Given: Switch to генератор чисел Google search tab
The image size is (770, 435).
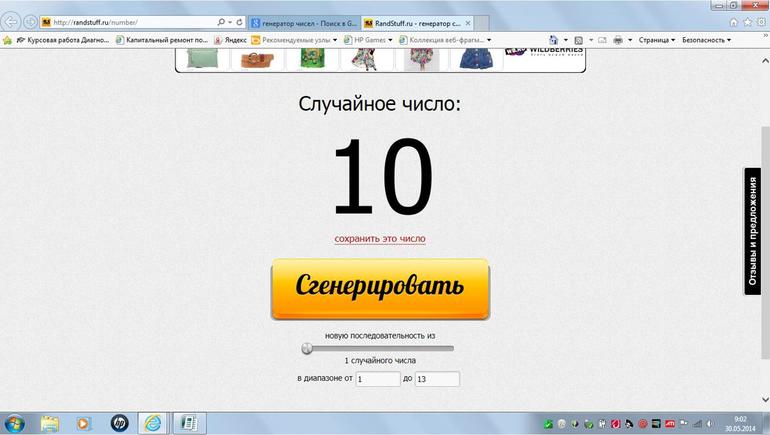Looking at the screenshot, I should (x=304, y=23).
